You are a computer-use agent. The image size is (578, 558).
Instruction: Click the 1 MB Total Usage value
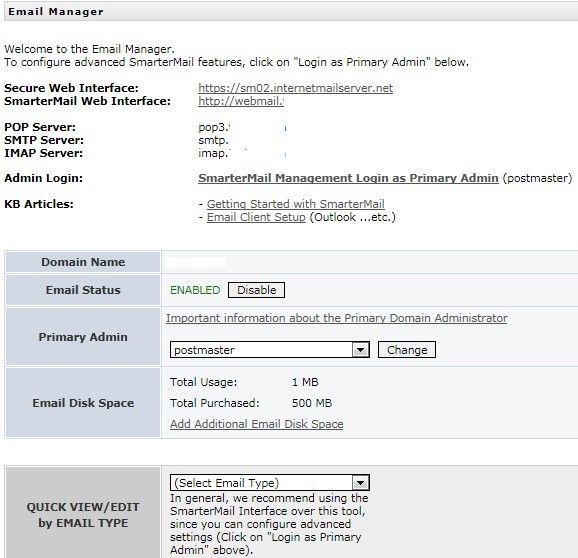[305, 382]
